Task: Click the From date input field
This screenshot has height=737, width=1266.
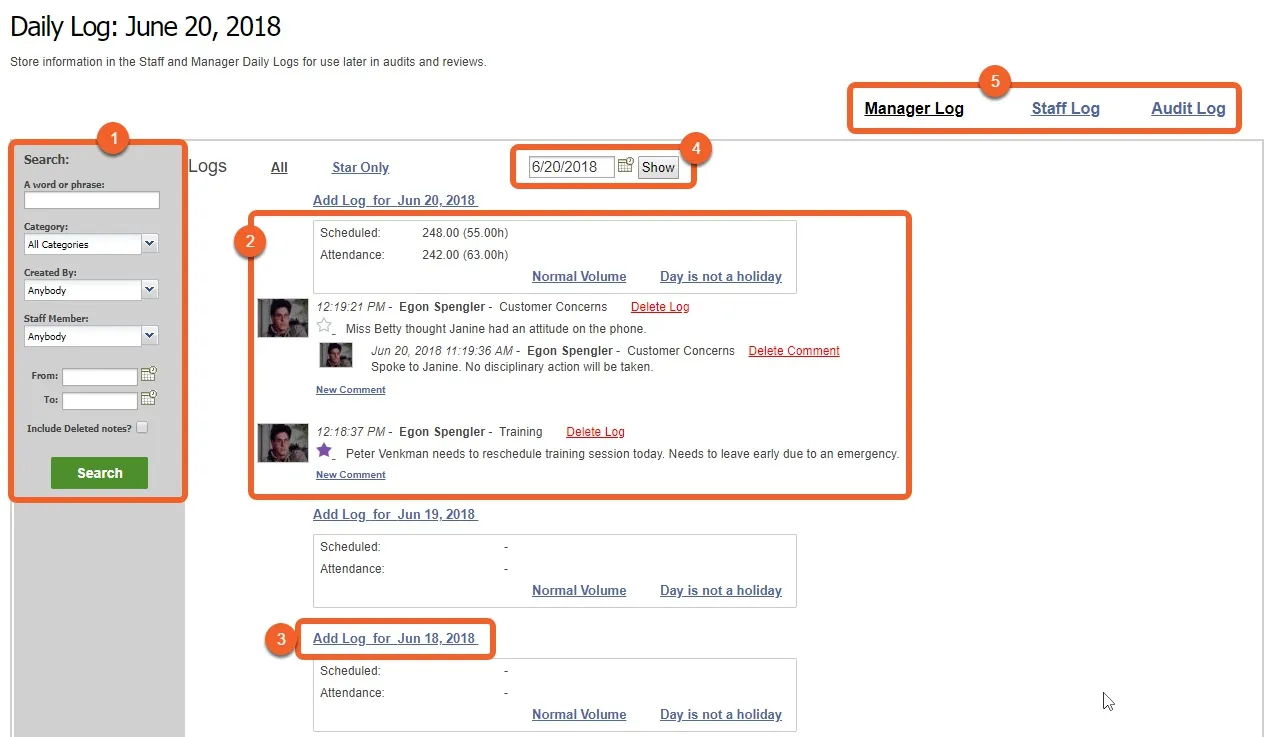Action: (100, 377)
